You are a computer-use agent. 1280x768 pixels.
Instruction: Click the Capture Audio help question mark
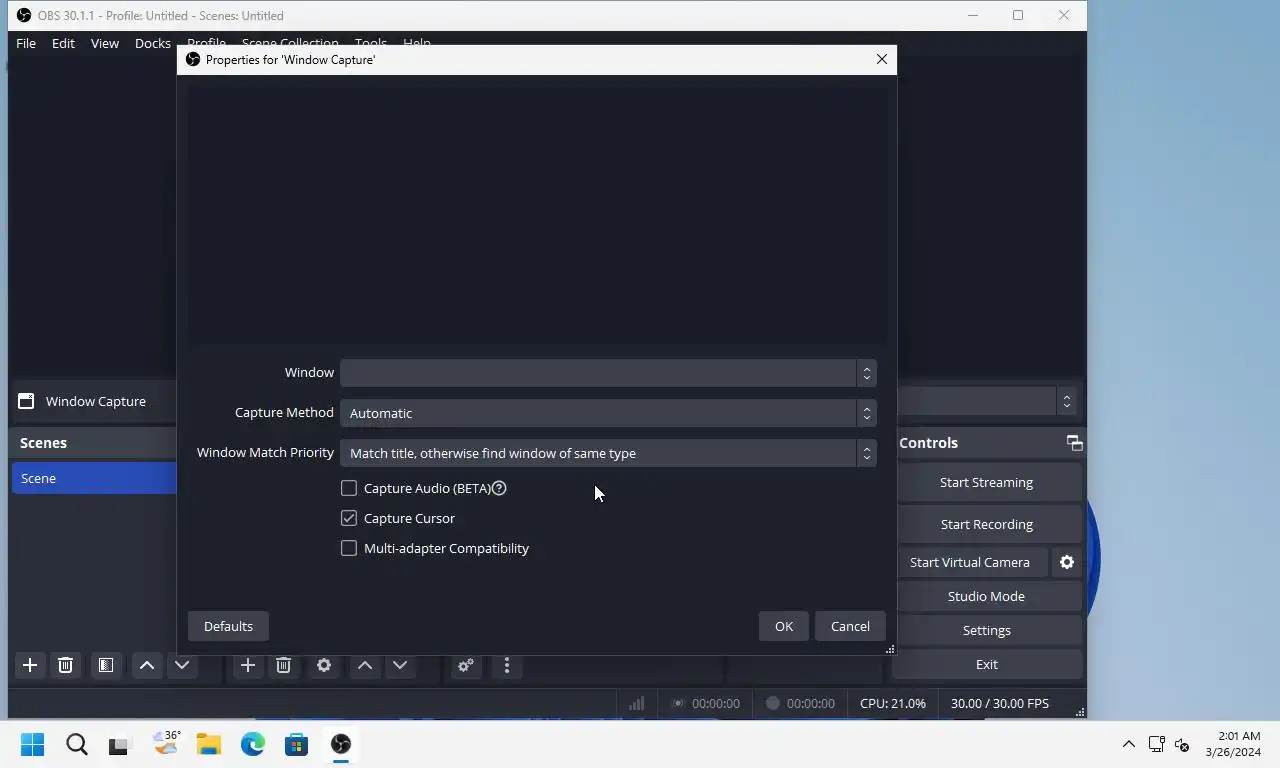pyautogui.click(x=499, y=488)
